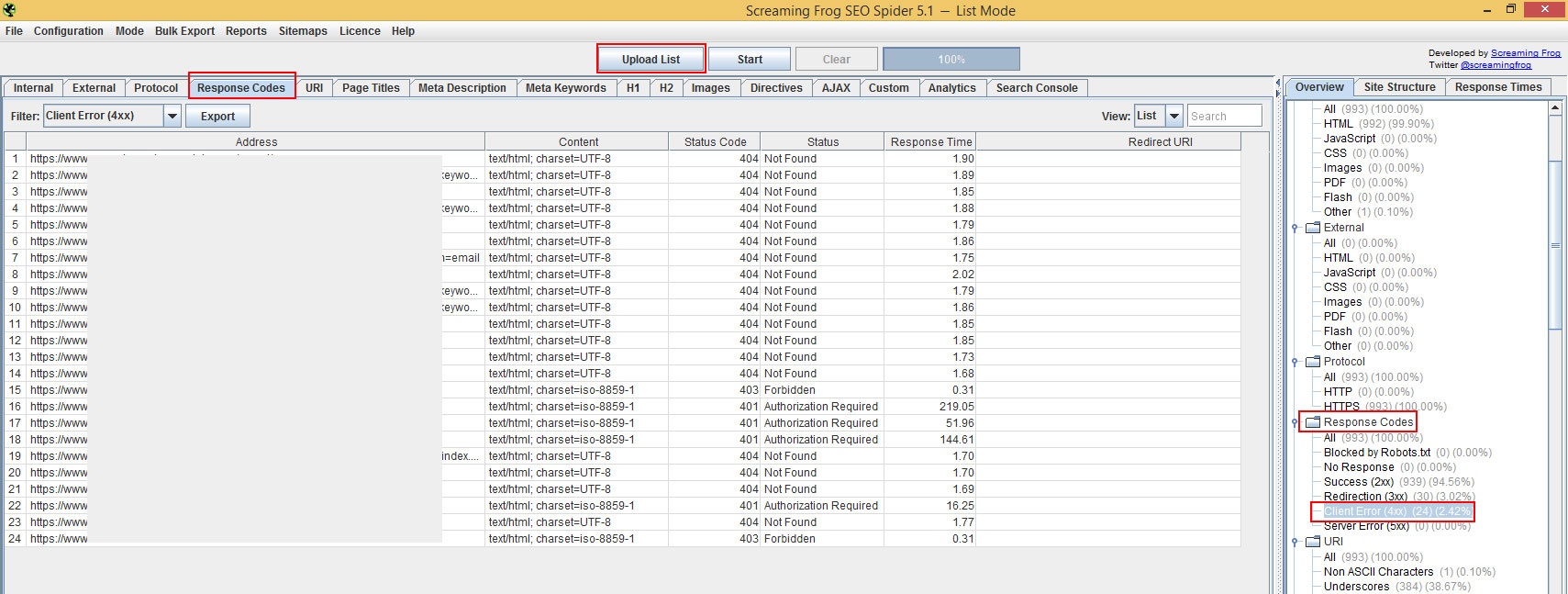Open the Screaming Frog developer link

click(x=1526, y=53)
